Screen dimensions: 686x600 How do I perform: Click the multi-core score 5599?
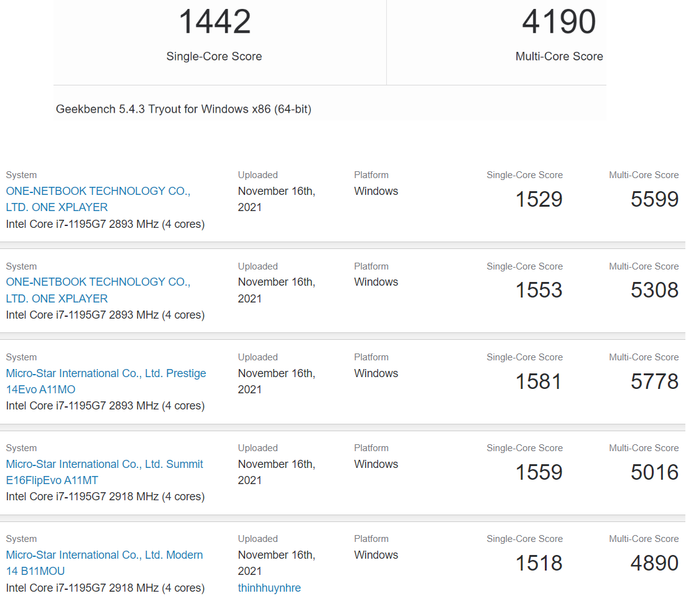[x=654, y=200]
